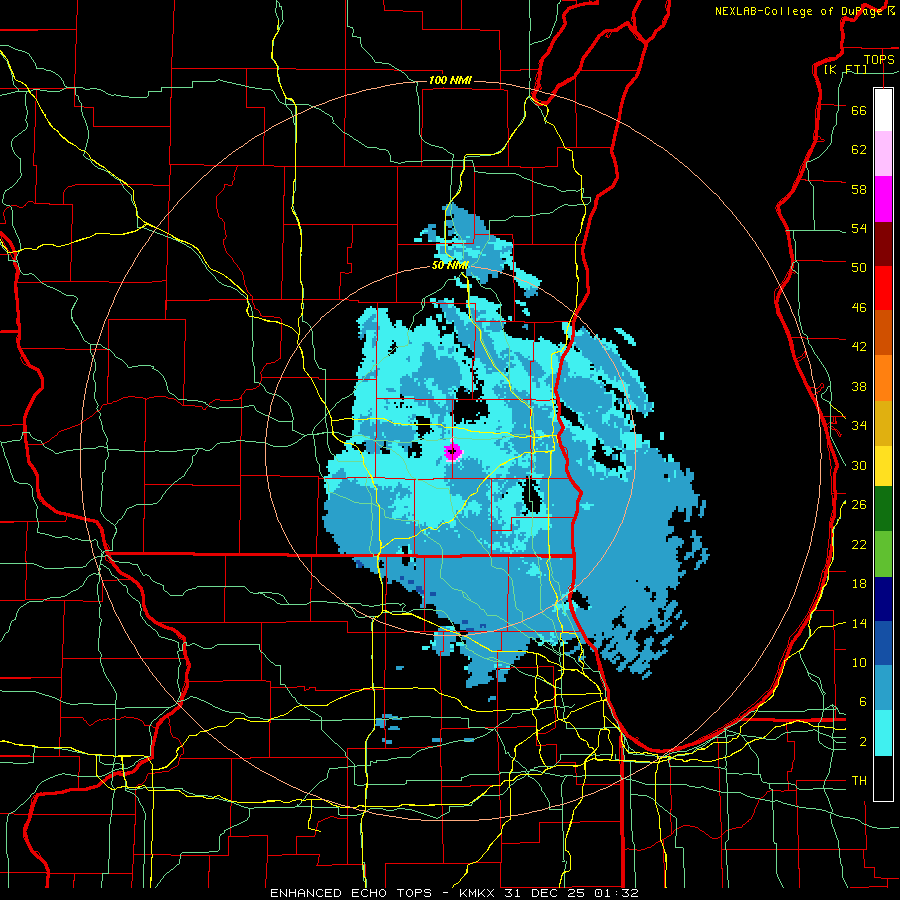Click the '46' legend value
Screen dimensions: 900x900
coord(859,308)
